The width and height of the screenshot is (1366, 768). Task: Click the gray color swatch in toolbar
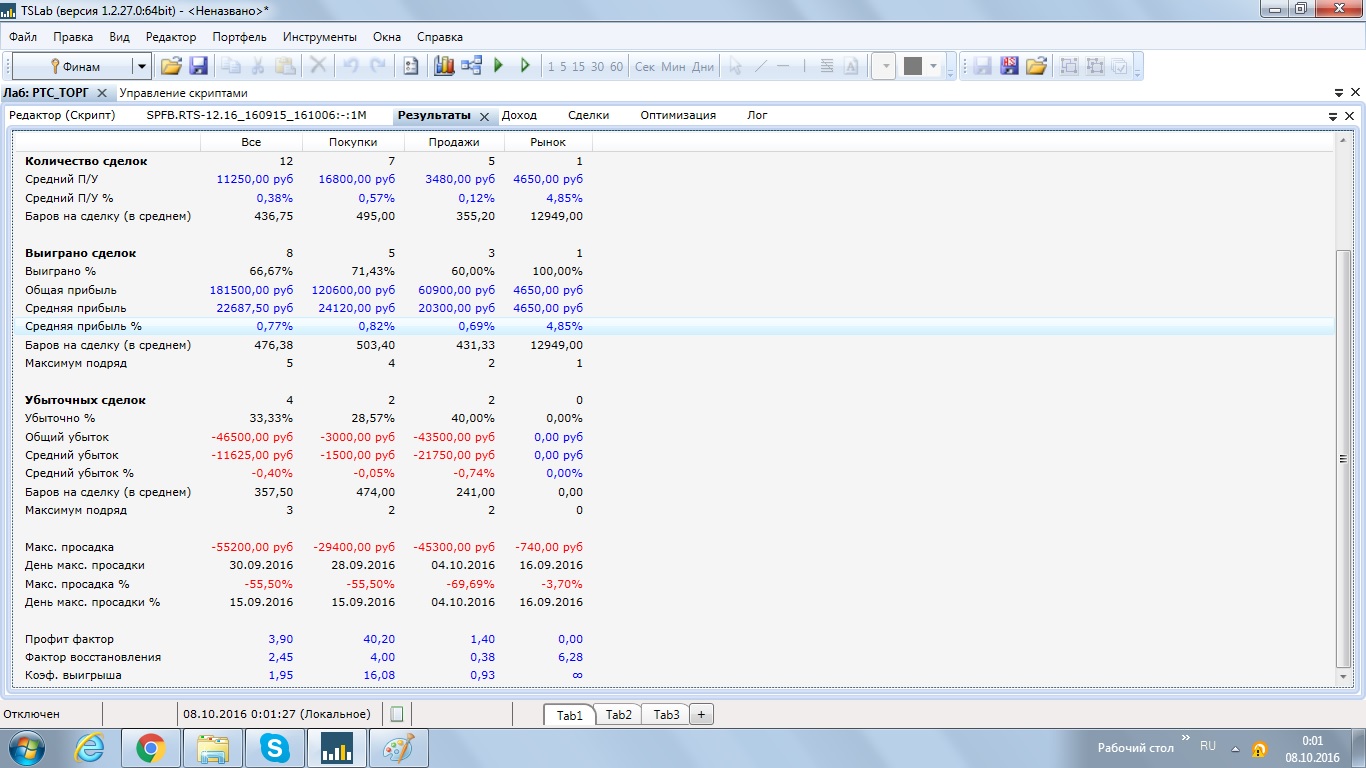(912, 66)
